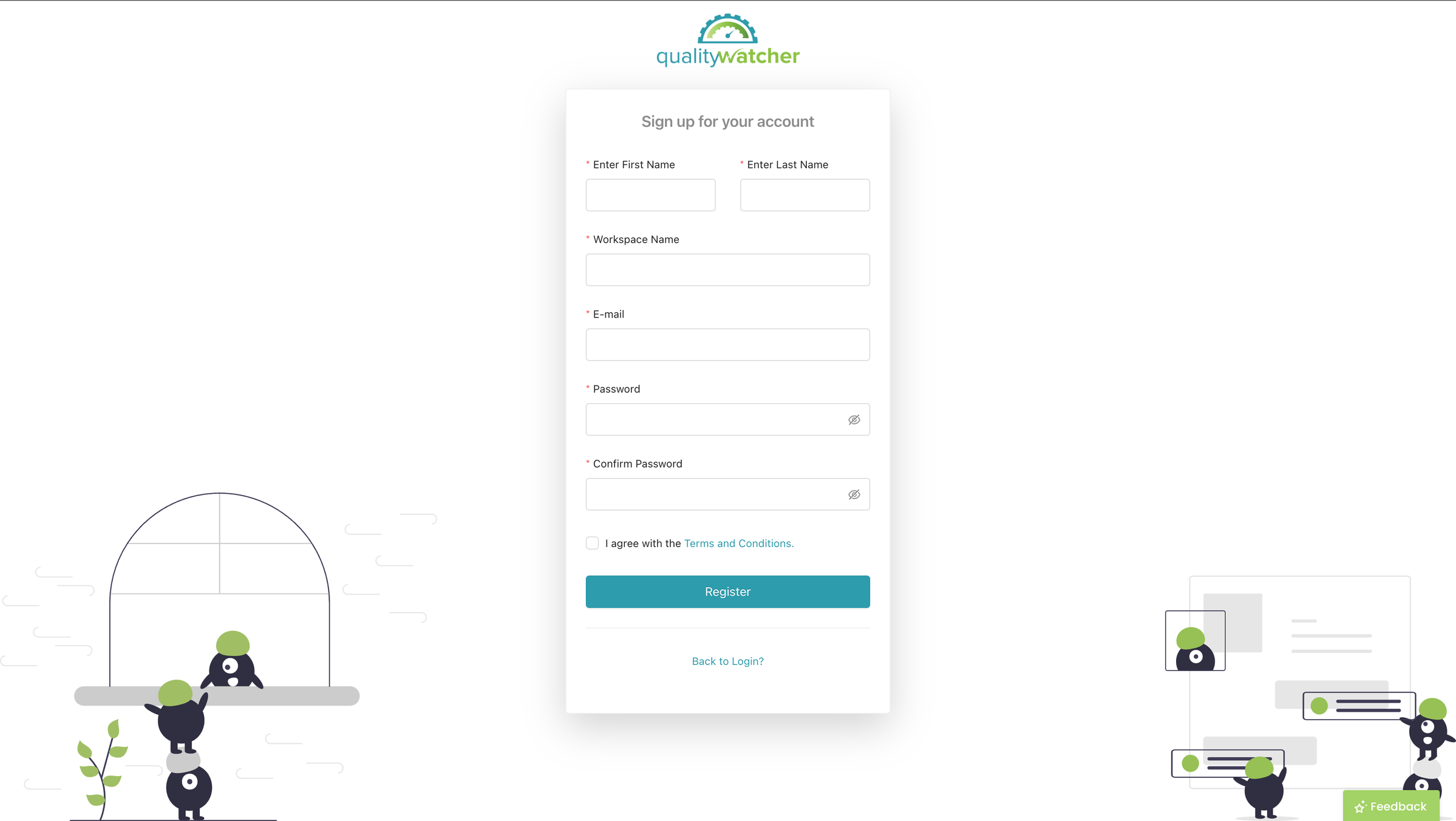Click the Back to Login link
1456x821 pixels.
728,660
